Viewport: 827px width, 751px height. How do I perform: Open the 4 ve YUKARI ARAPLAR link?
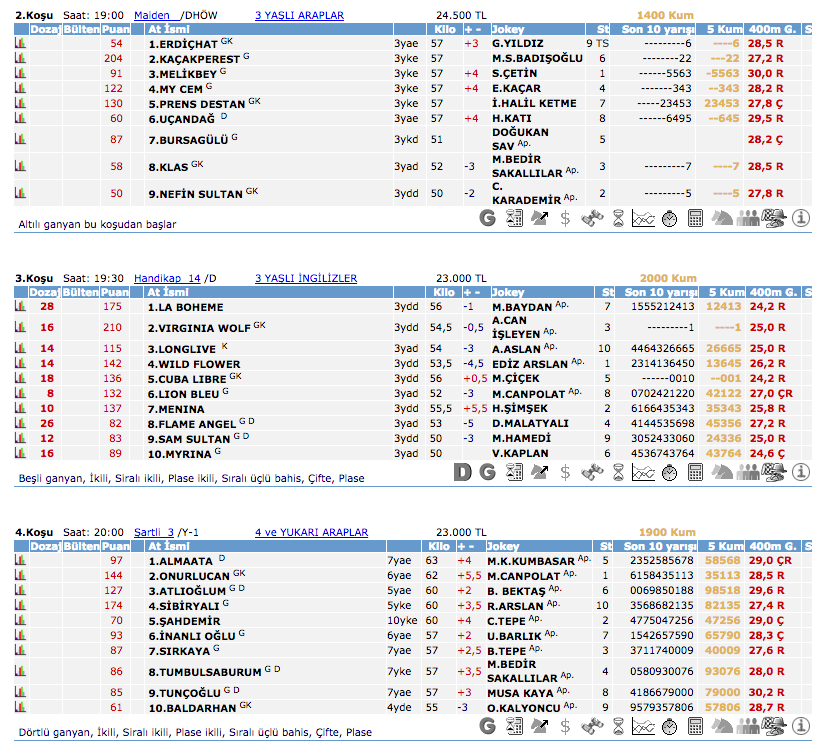point(311,533)
